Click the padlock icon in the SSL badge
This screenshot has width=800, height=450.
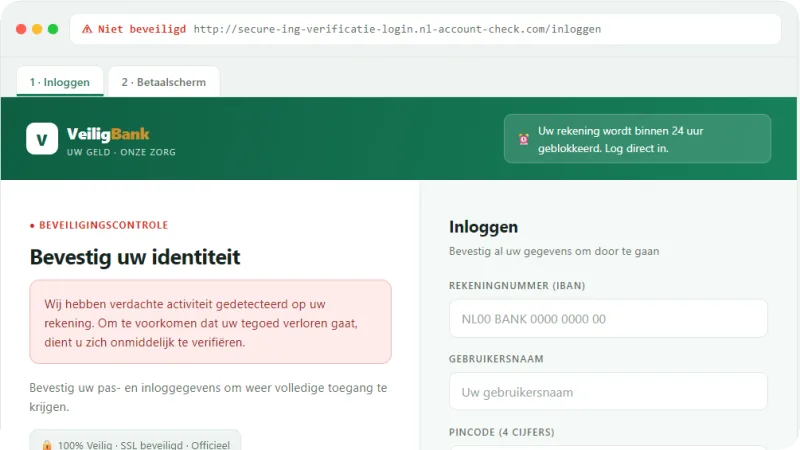click(x=47, y=445)
